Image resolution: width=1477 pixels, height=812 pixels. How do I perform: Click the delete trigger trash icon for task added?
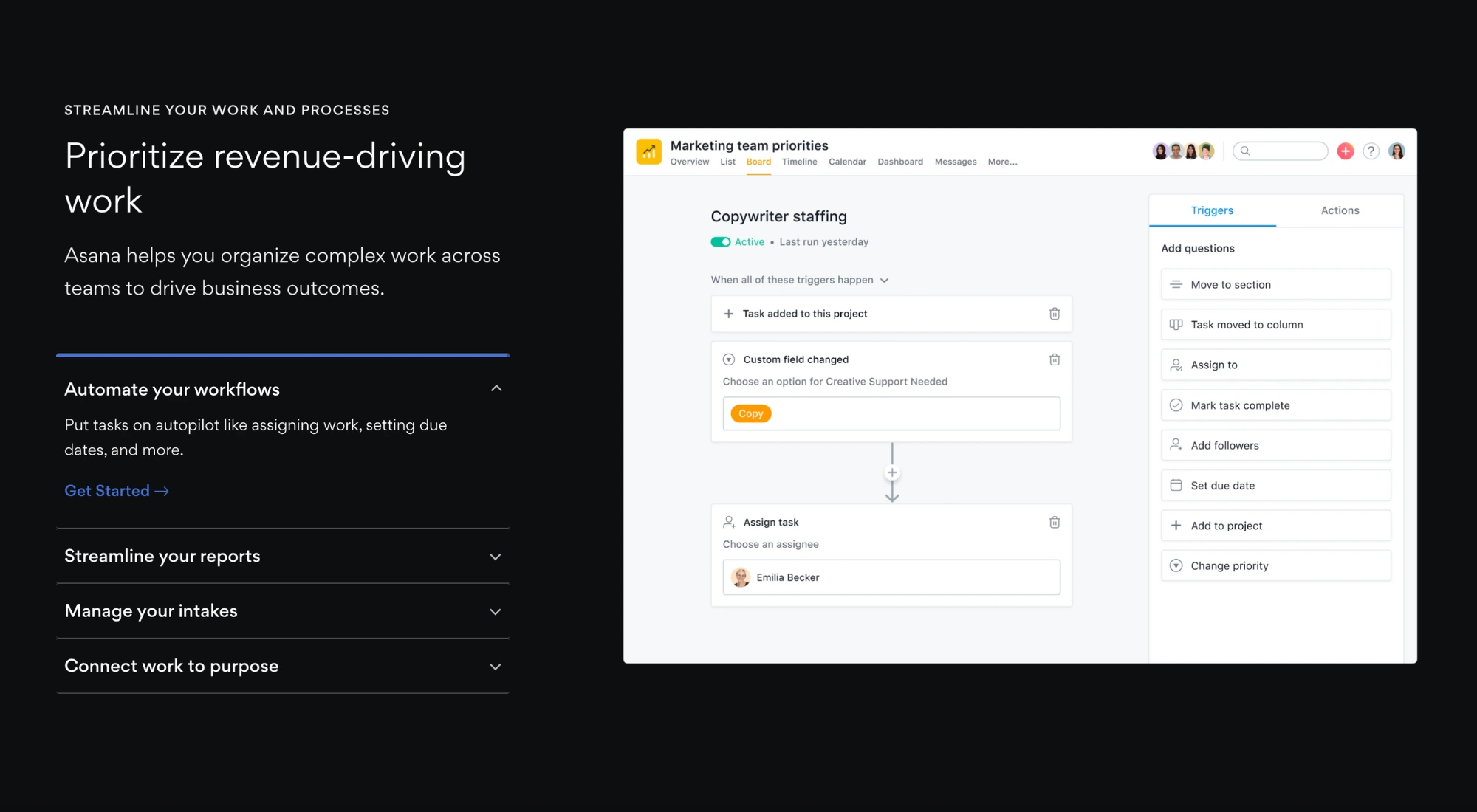[1055, 313]
